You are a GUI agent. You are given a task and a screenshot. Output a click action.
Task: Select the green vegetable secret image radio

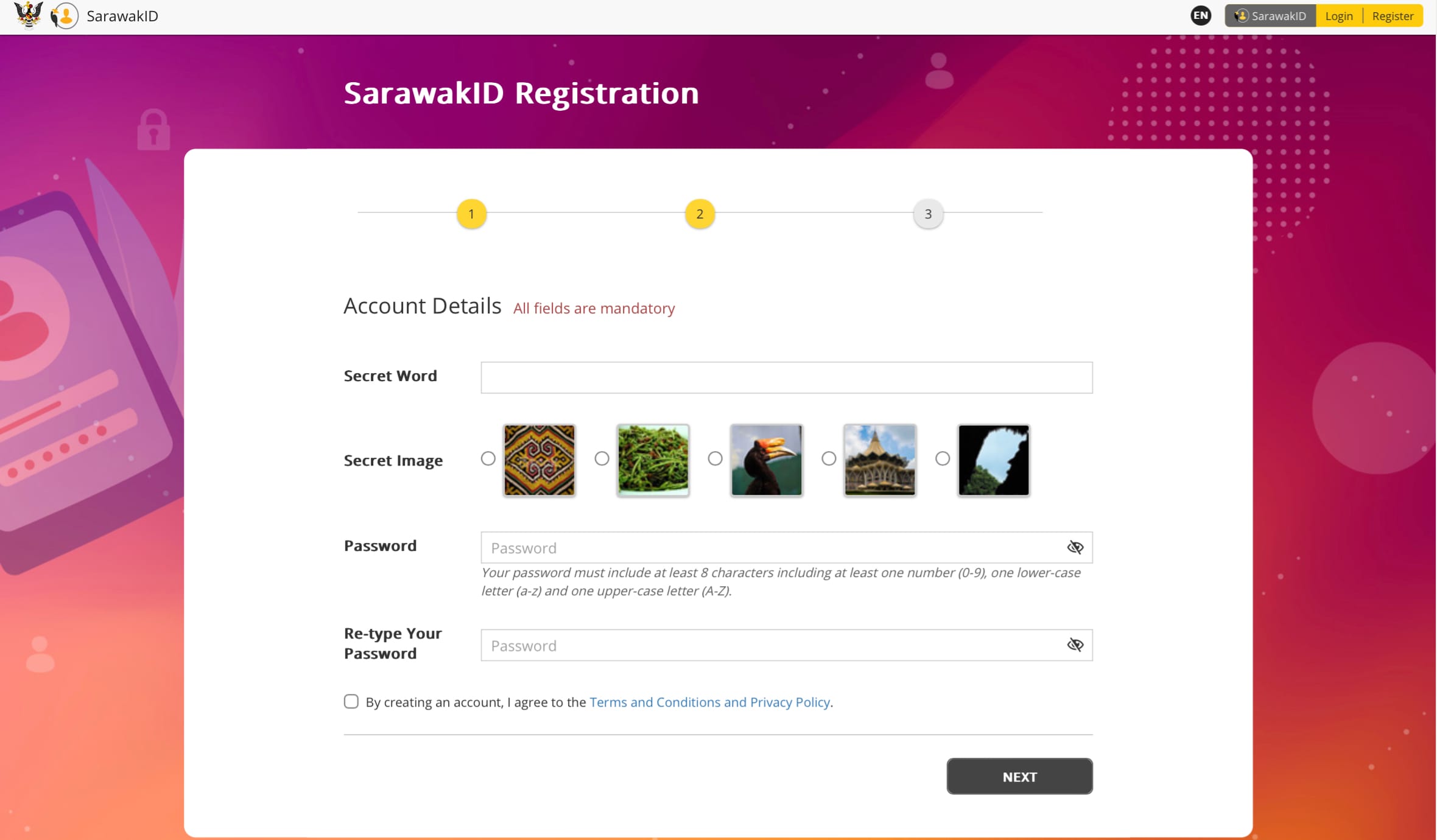602,458
